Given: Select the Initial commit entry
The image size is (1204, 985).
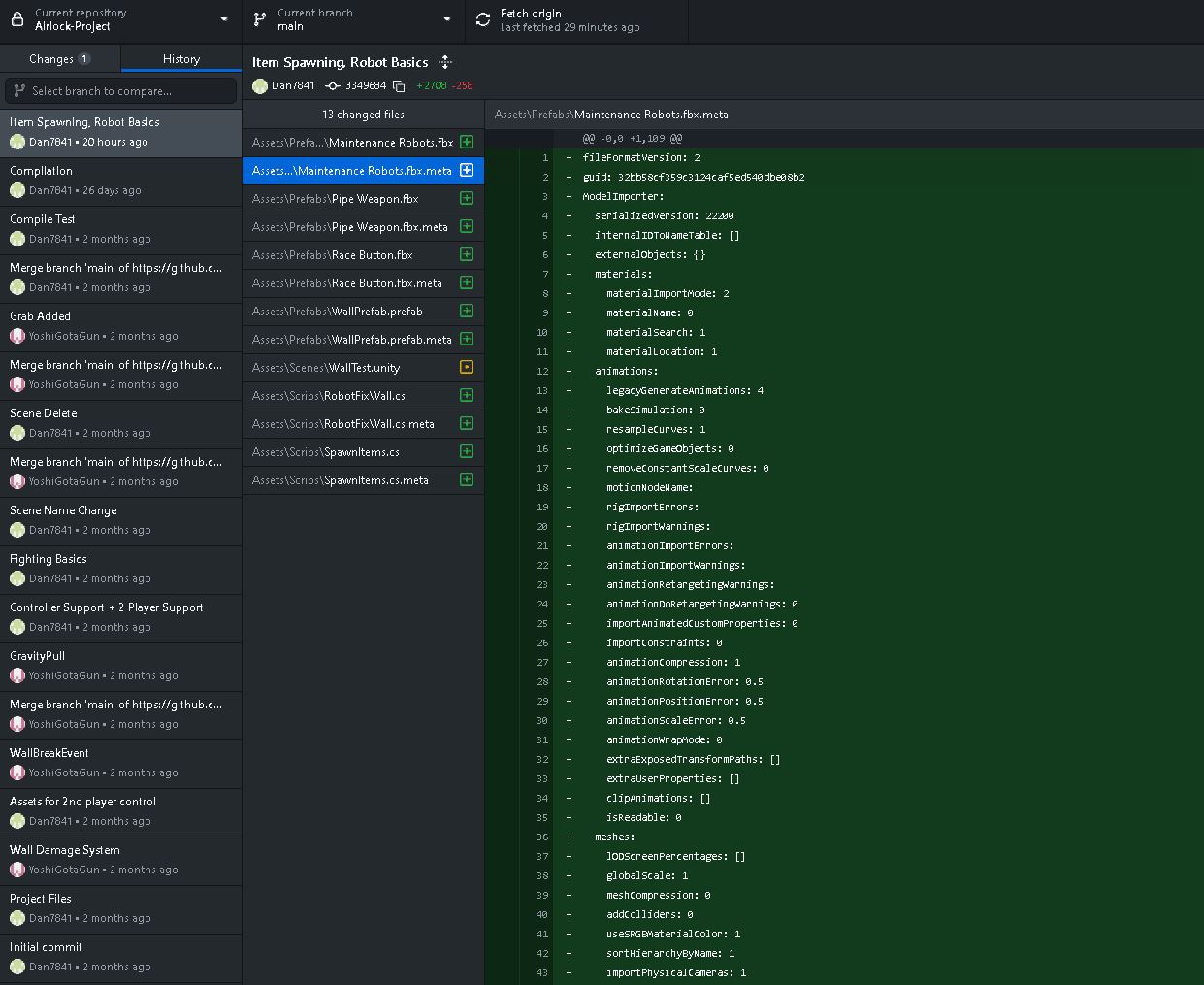Looking at the screenshot, I should (x=120, y=957).
